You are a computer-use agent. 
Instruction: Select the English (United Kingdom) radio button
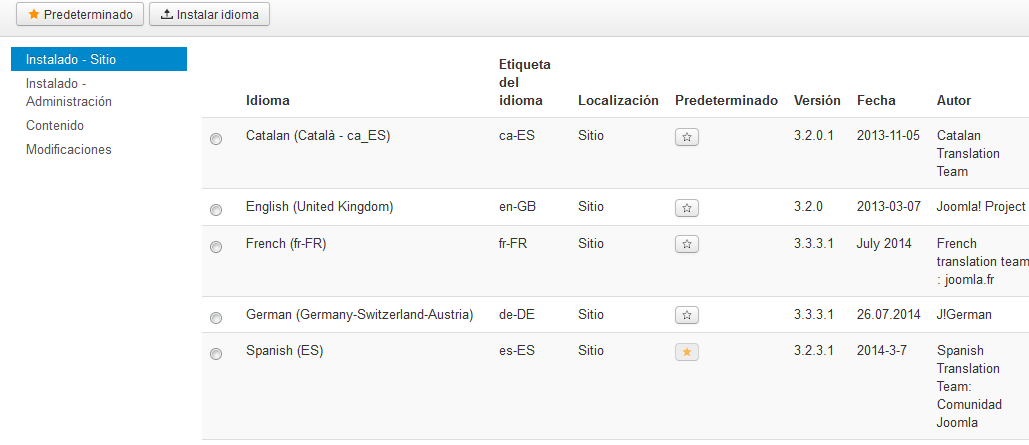[216, 210]
